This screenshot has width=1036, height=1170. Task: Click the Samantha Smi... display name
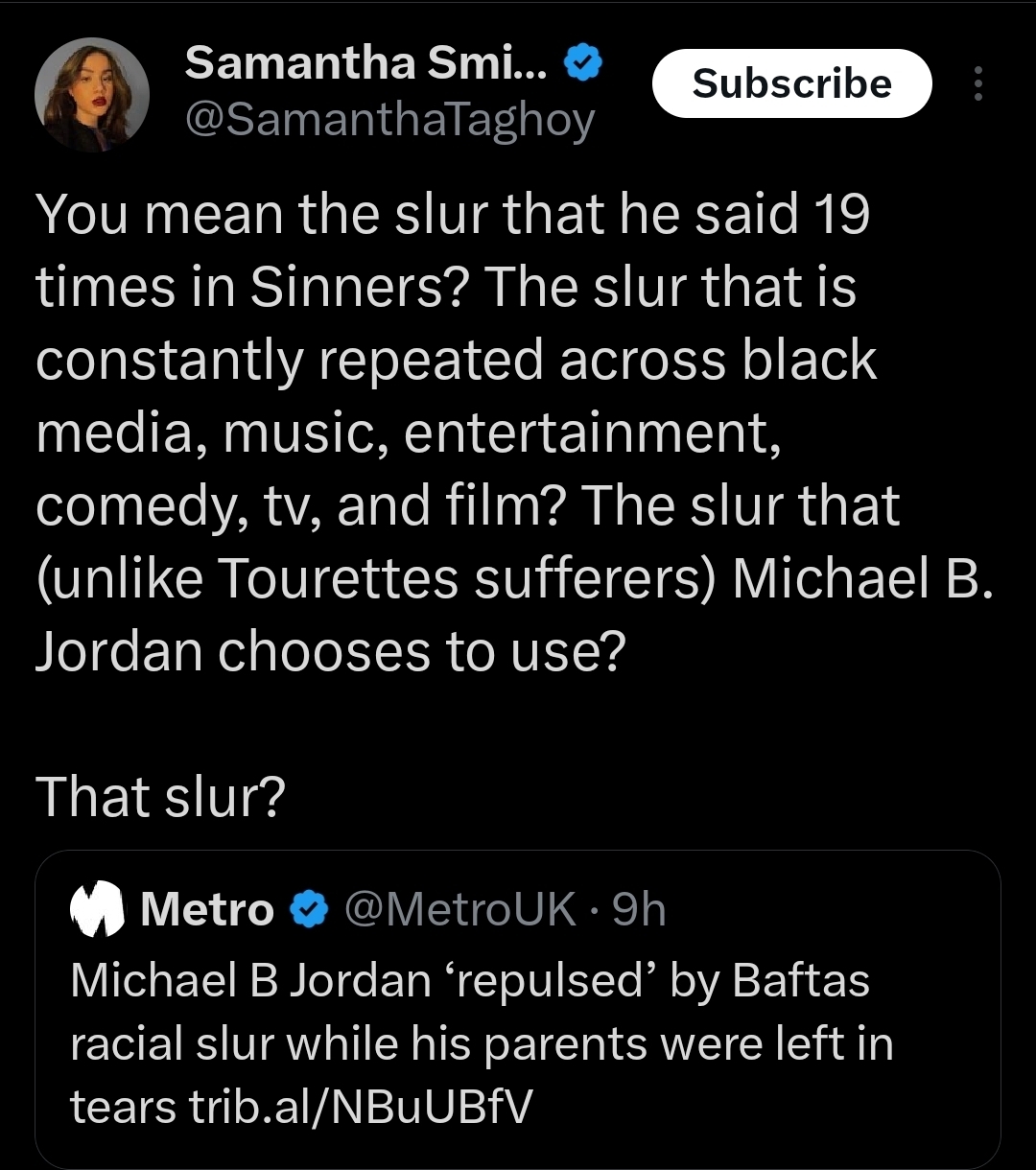click(365, 63)
